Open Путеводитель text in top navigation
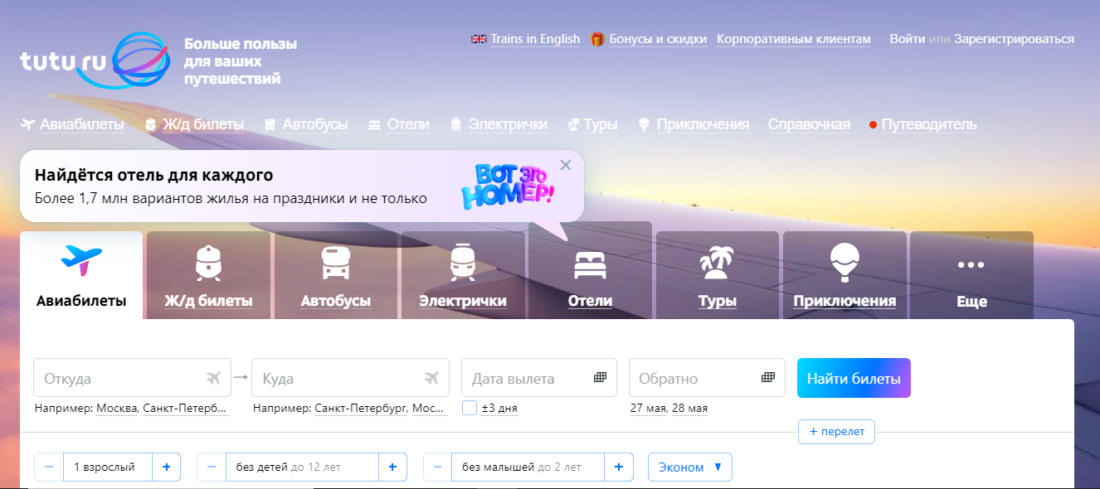1100x489 pixels. (x=929, y=125)
